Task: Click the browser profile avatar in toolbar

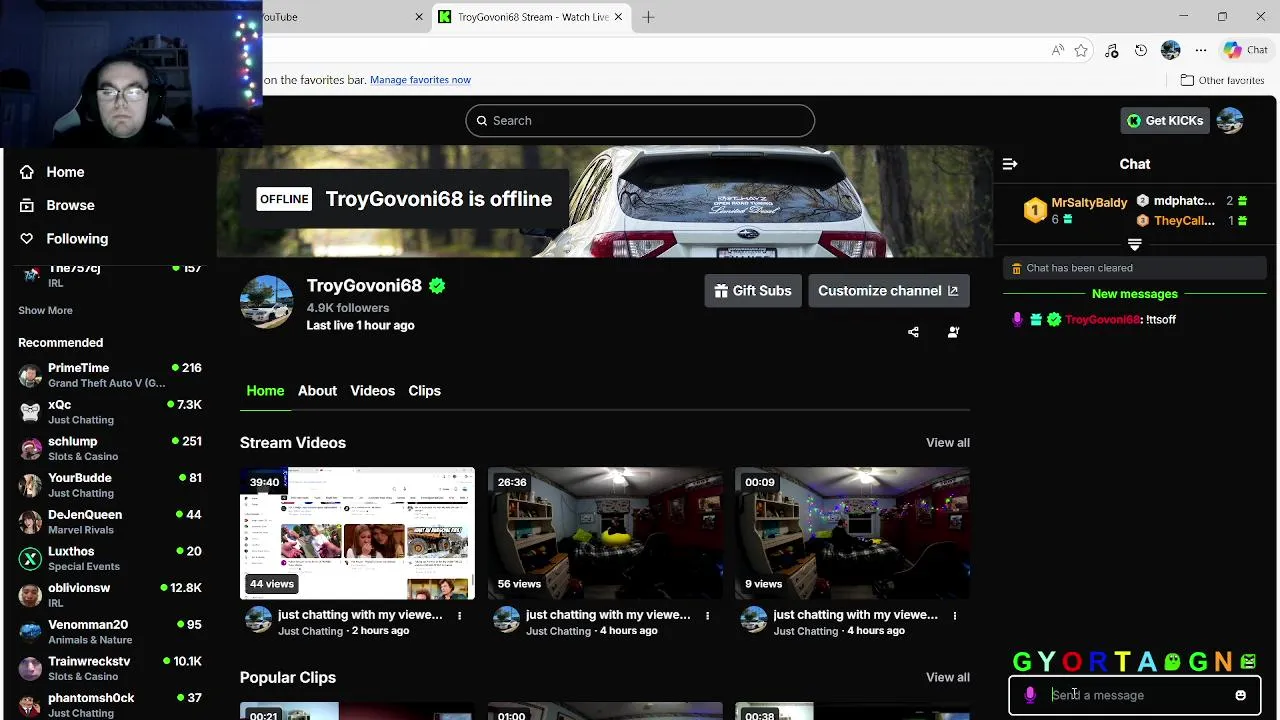Action: [1171, 50]
